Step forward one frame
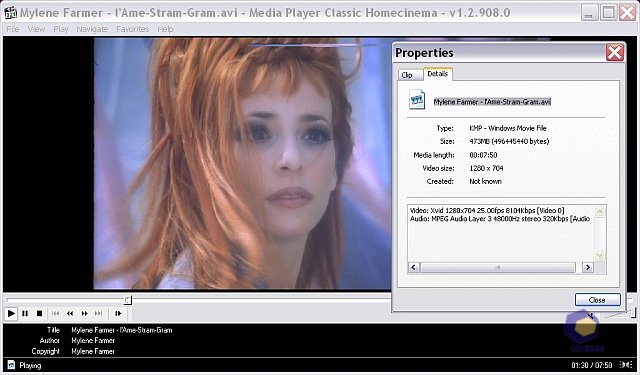This screenshot has height=375, width=640. click(118, 313)
